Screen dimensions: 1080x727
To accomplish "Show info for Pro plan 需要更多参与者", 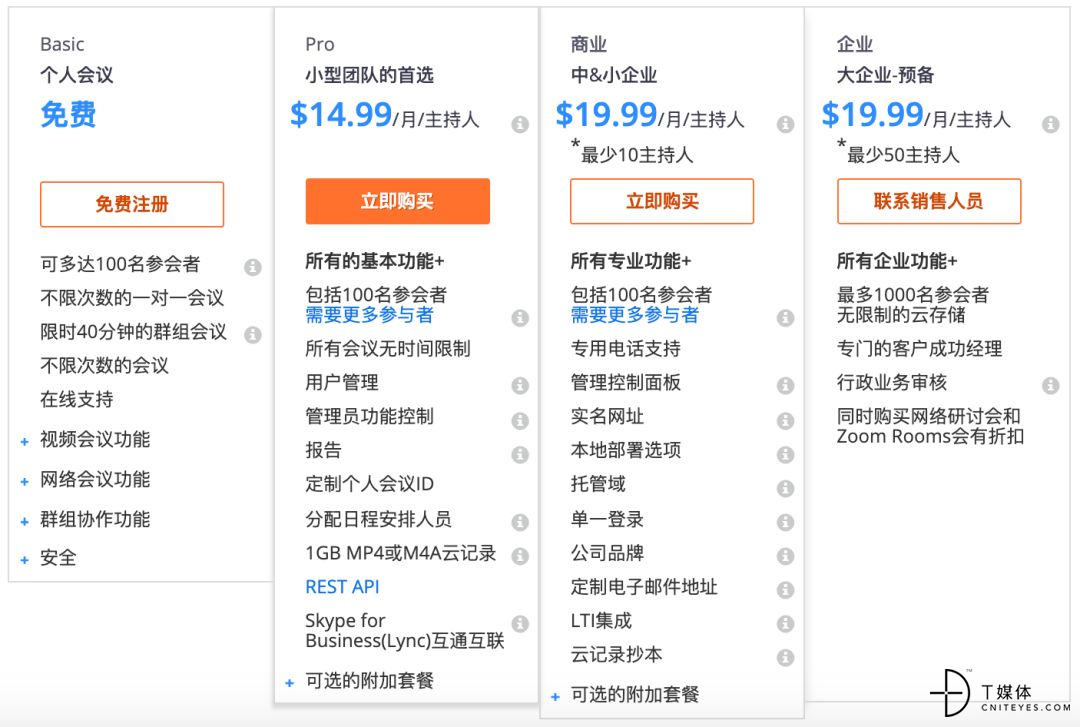I will [520, 318].
